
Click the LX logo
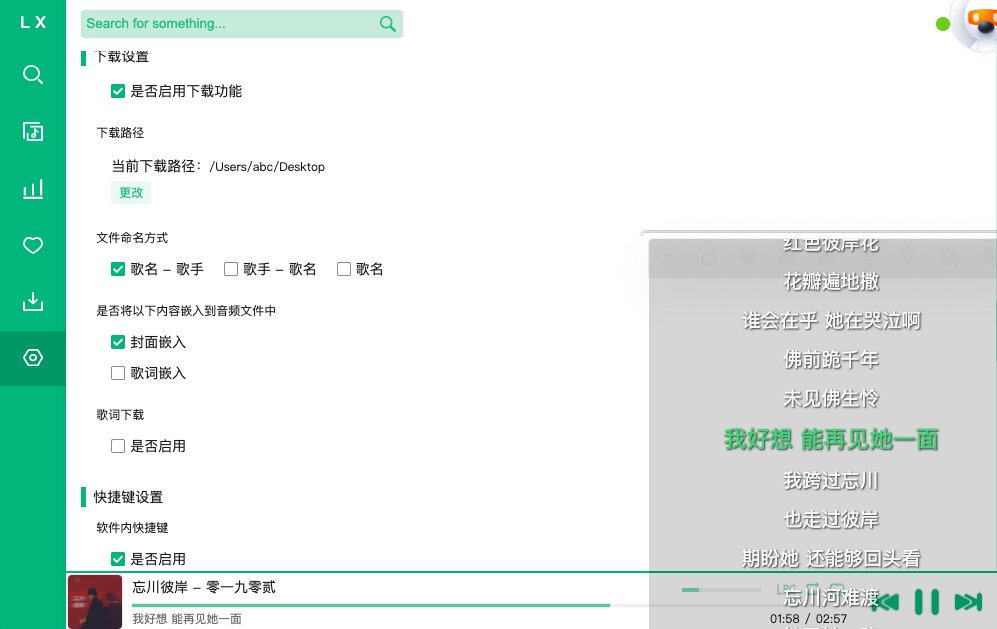pyautogui.click(x=32, y=22)
